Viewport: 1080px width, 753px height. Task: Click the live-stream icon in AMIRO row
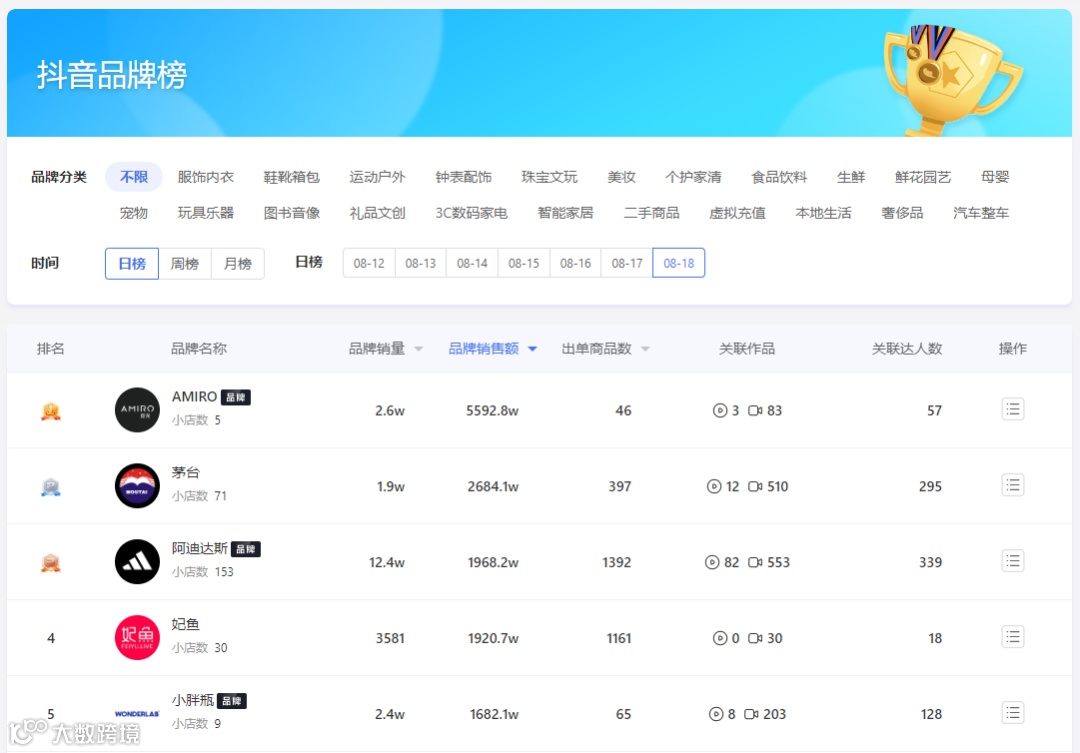pyautogui.click(x=720, y=411)
